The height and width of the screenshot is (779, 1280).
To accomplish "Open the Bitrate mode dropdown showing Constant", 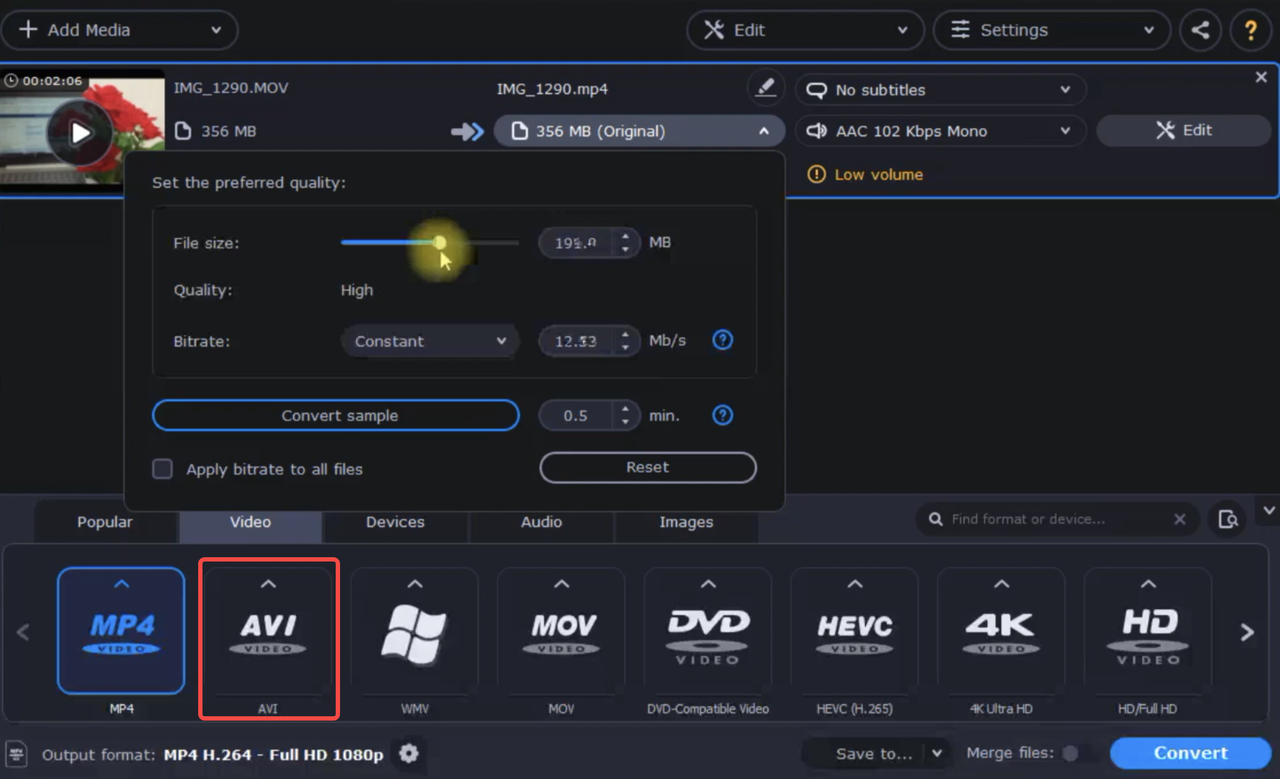I will click(429, 341).
